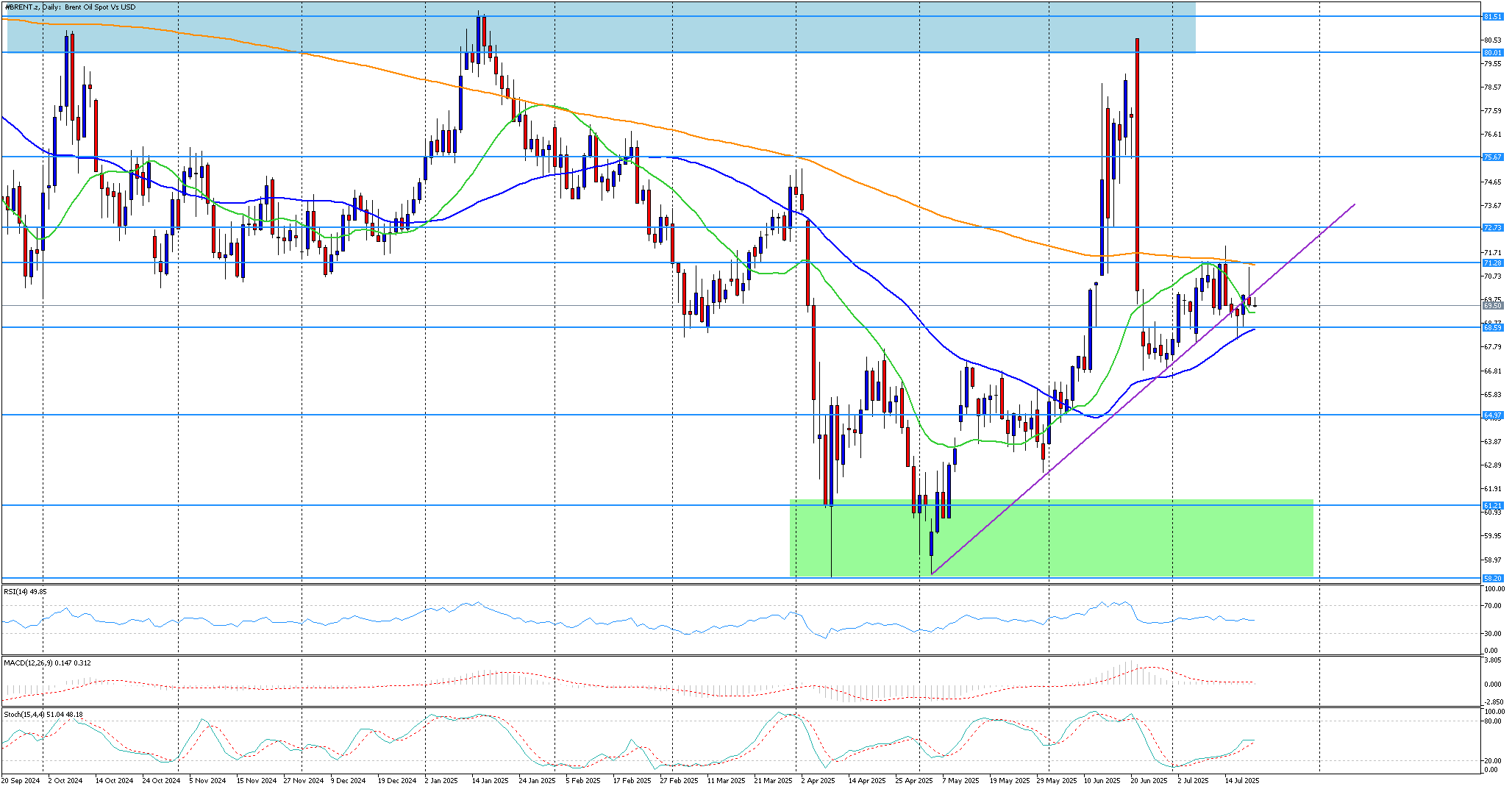
Task: Select the 71.28 price level tag
Action: click(1492, 263)
